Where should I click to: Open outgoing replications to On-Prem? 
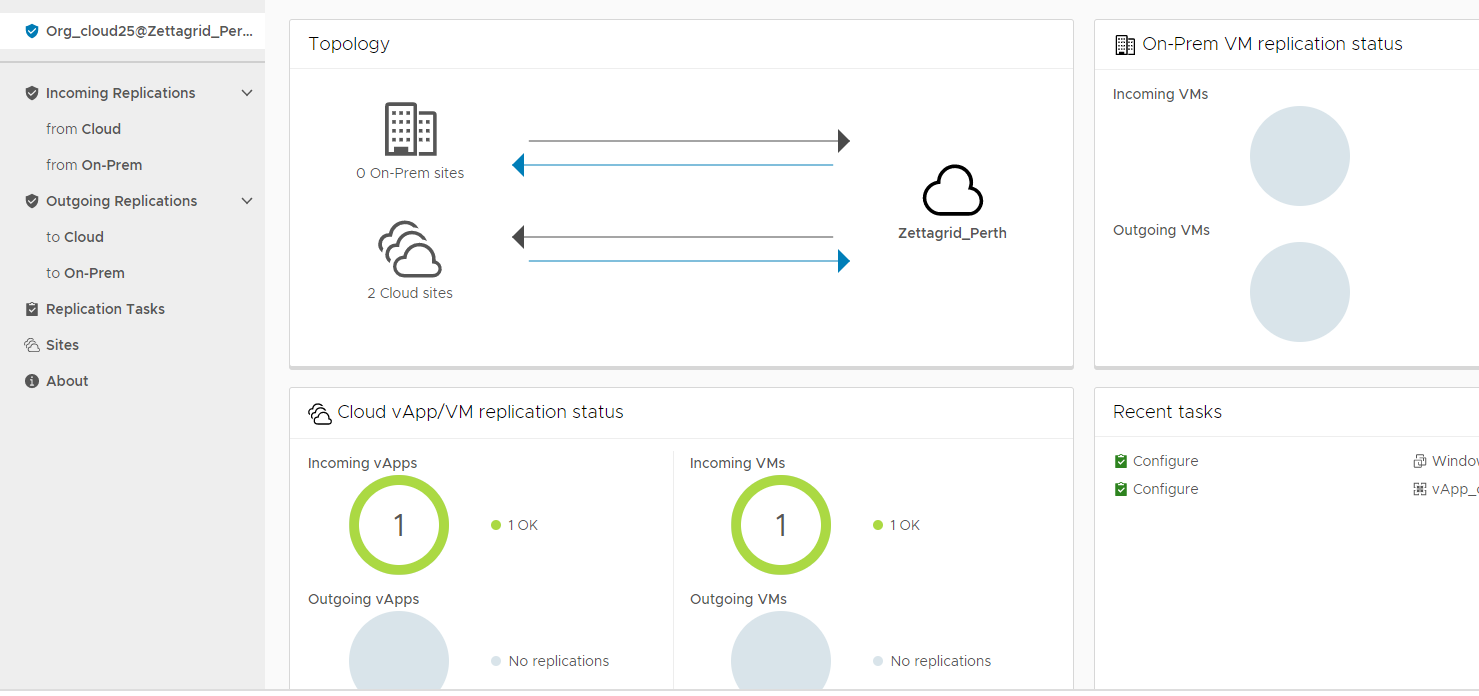(x=85, y=273)
